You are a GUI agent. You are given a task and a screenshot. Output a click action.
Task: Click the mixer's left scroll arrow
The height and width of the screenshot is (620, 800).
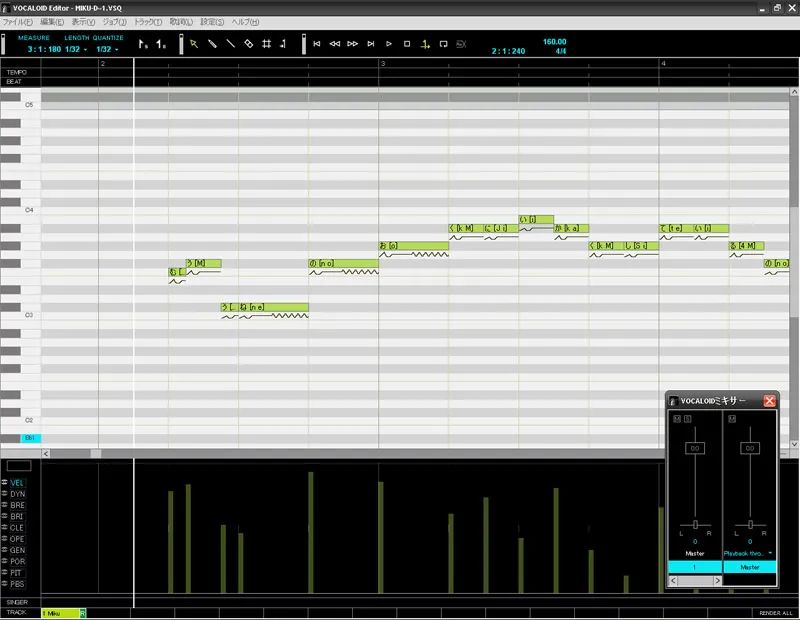pyautogui.click(x=673, y=581)
